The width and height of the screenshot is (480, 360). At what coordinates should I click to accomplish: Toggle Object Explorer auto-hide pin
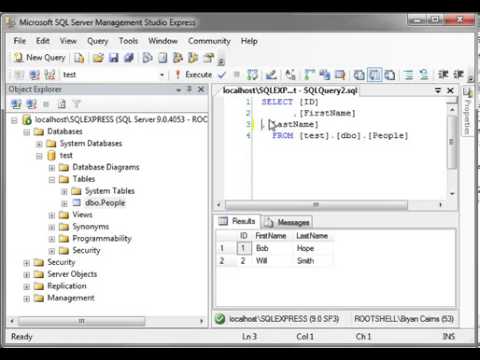[x=189, y=89]
